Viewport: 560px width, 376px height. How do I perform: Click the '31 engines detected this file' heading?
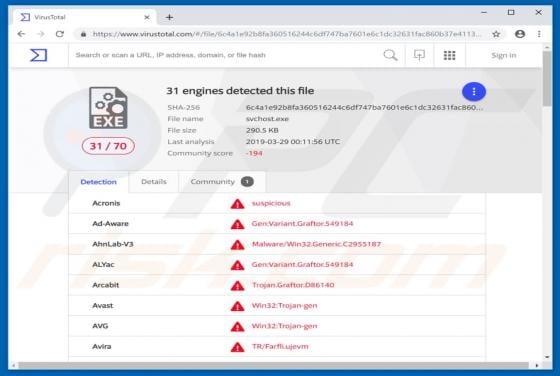point(240,91)
